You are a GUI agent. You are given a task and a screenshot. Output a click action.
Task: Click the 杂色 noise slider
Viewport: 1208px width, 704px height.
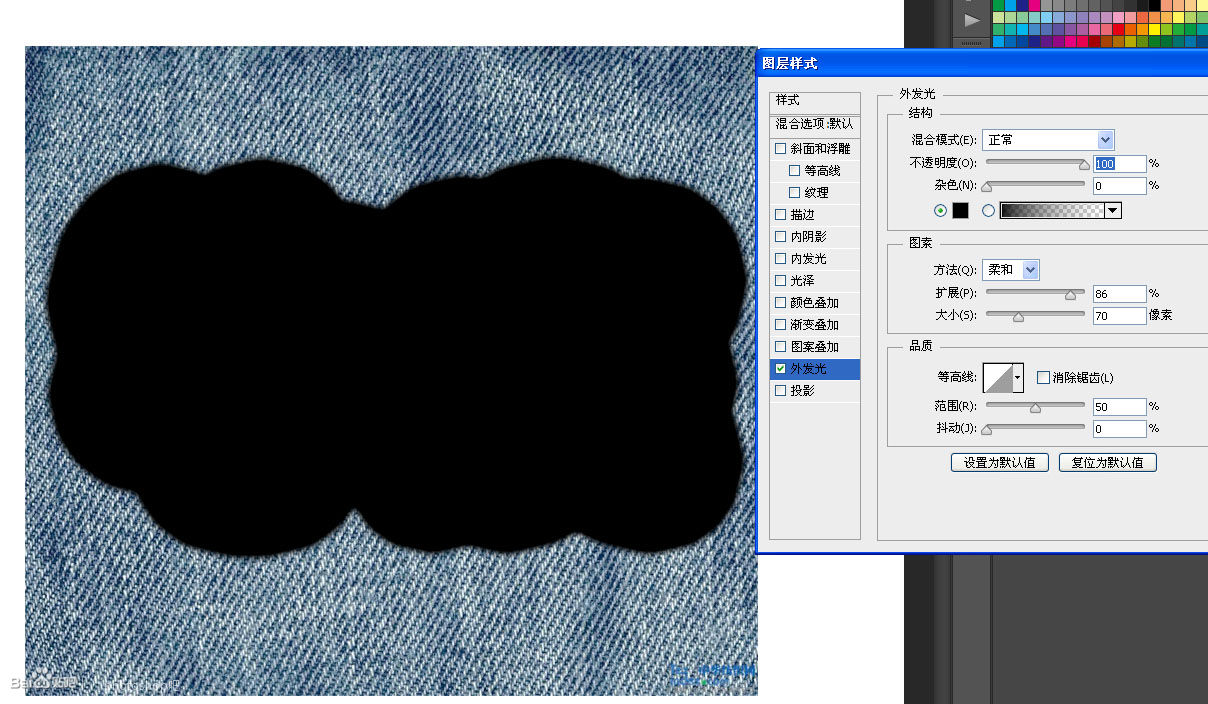pos(1035,185)
